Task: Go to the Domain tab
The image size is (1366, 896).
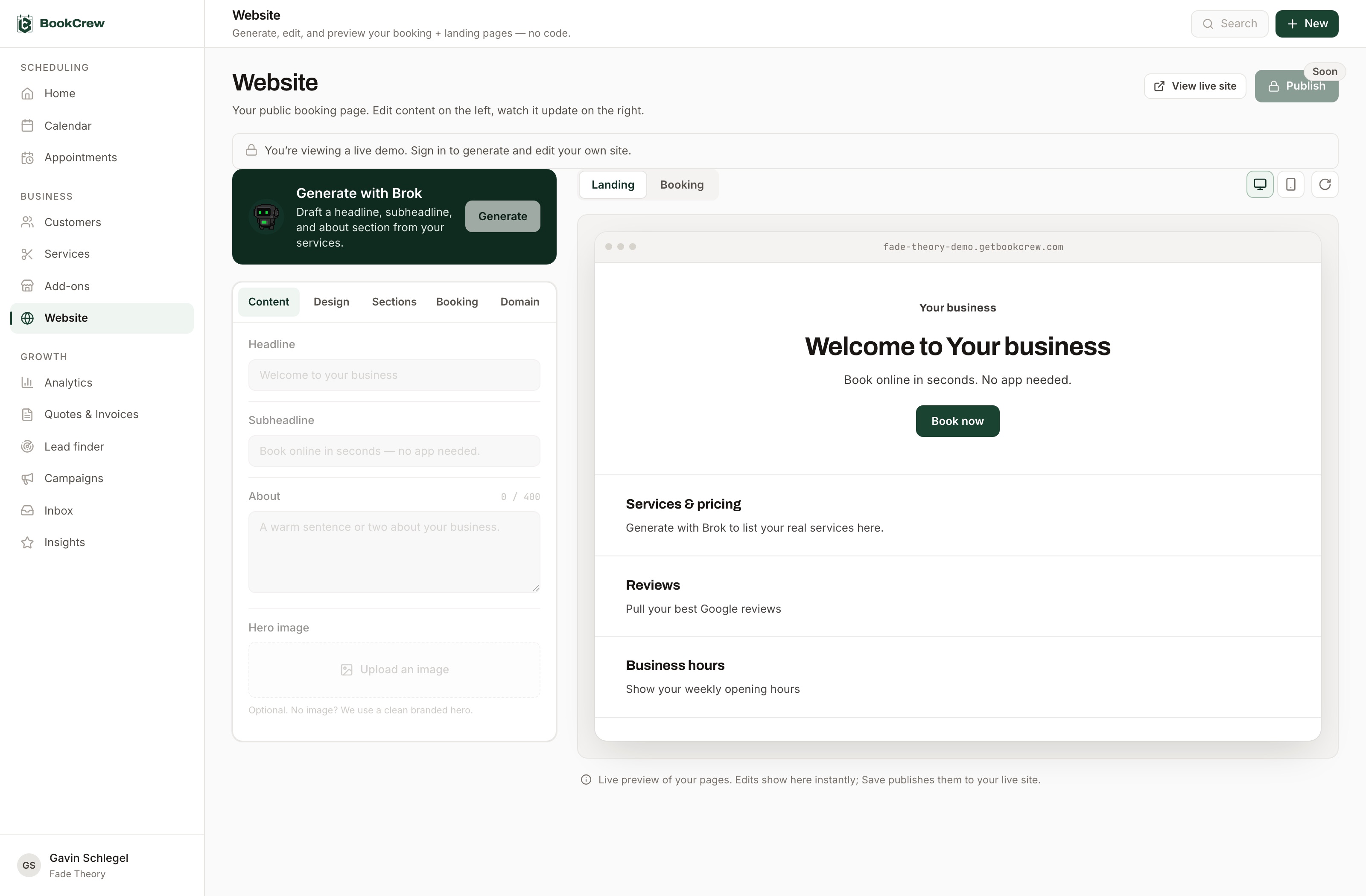Action: point(520,302)
